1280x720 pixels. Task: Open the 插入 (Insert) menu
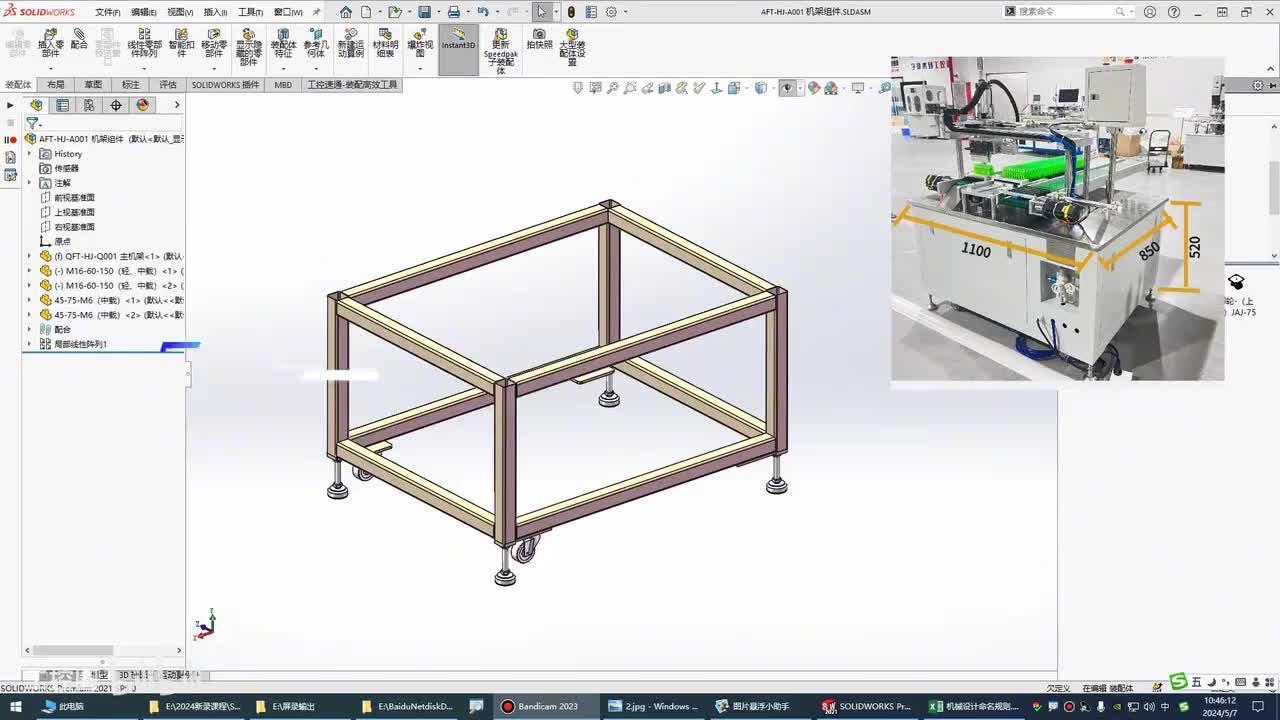point(215,12)
